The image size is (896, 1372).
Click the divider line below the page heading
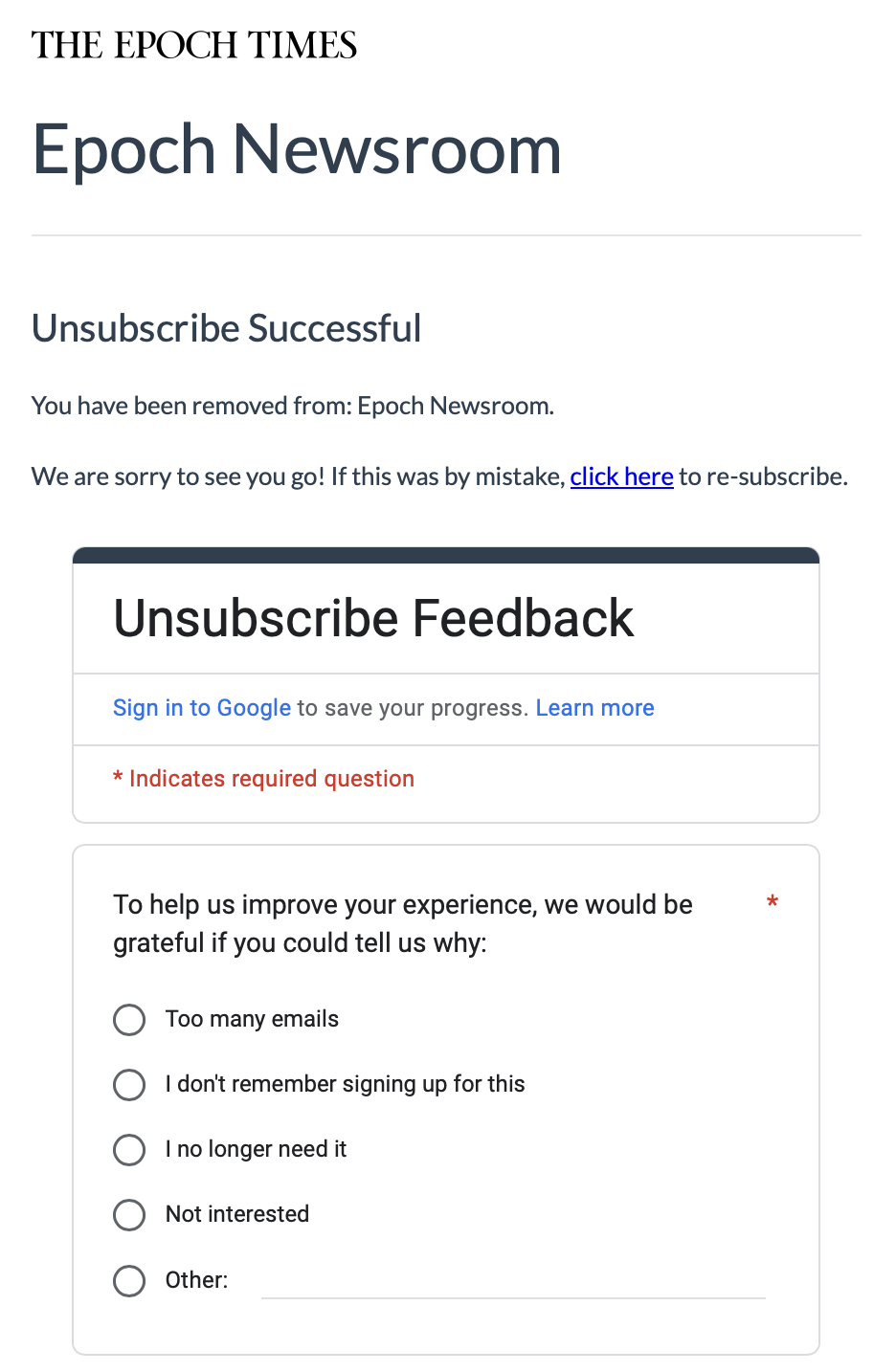[x=446, y=234]
